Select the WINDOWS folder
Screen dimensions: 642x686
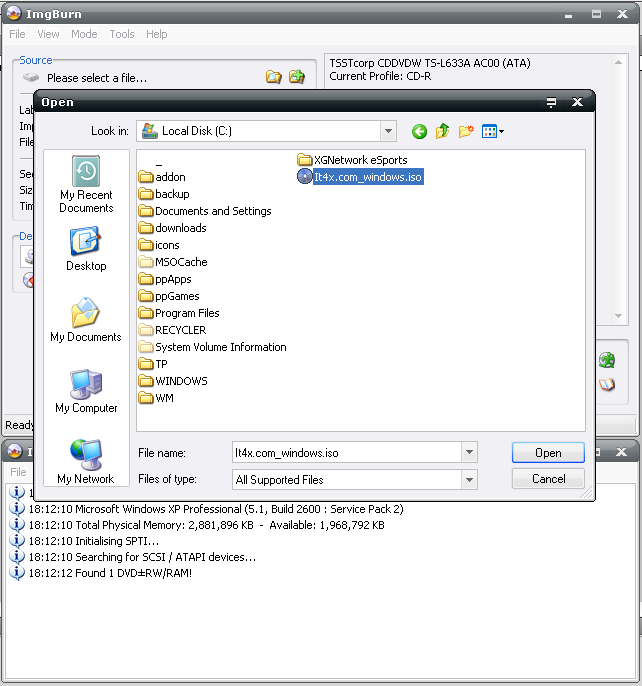[173, 381]
